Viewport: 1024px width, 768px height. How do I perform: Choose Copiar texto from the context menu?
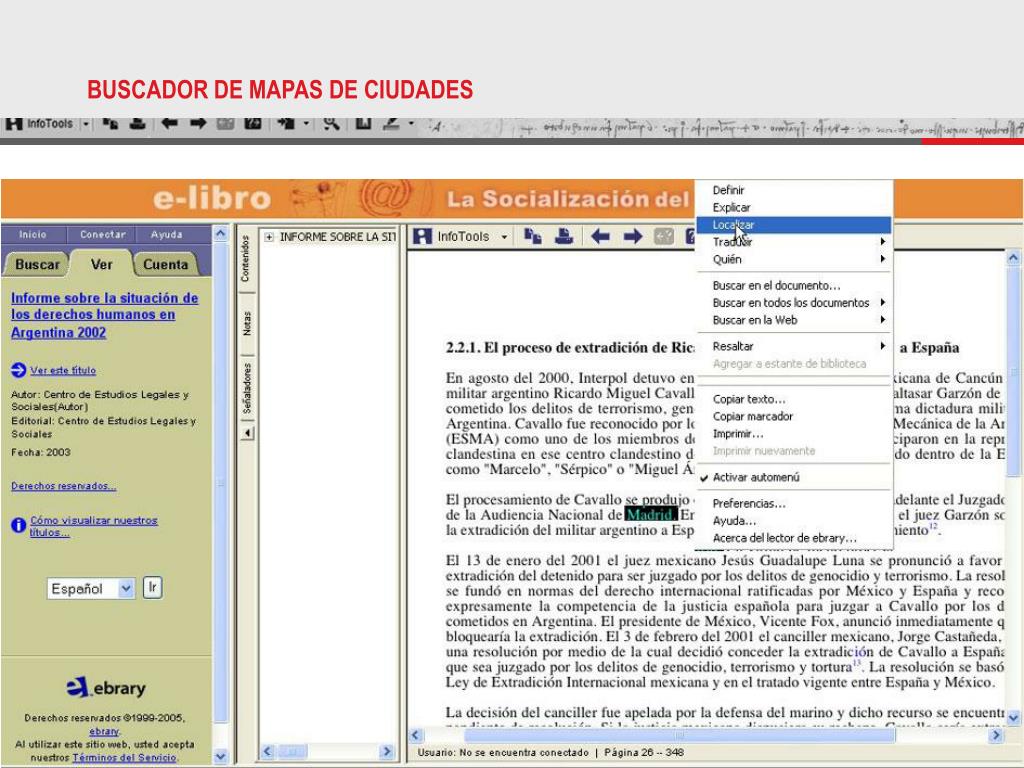tap(748, 399)
